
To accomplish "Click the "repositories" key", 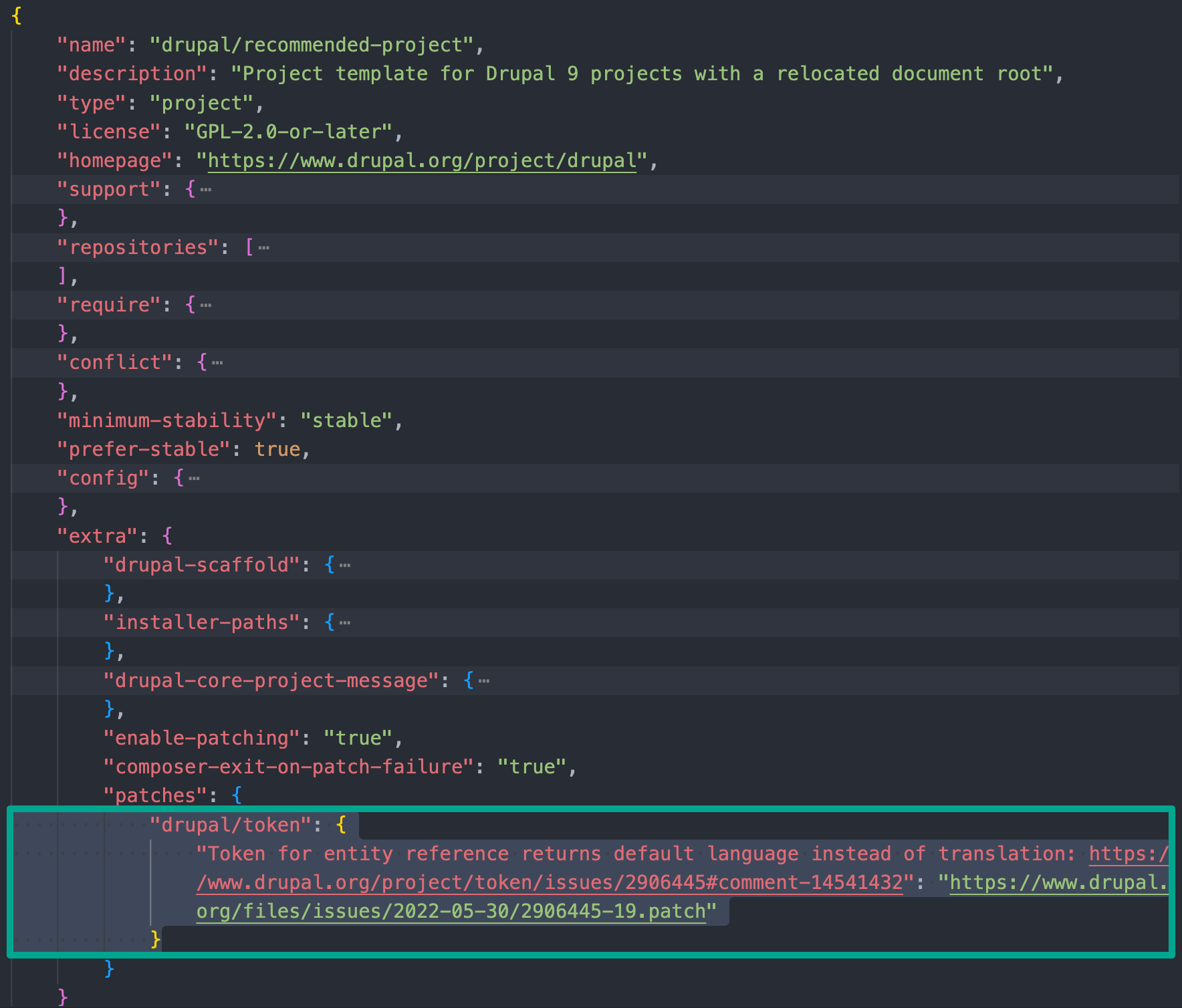I will coord(138,247).
